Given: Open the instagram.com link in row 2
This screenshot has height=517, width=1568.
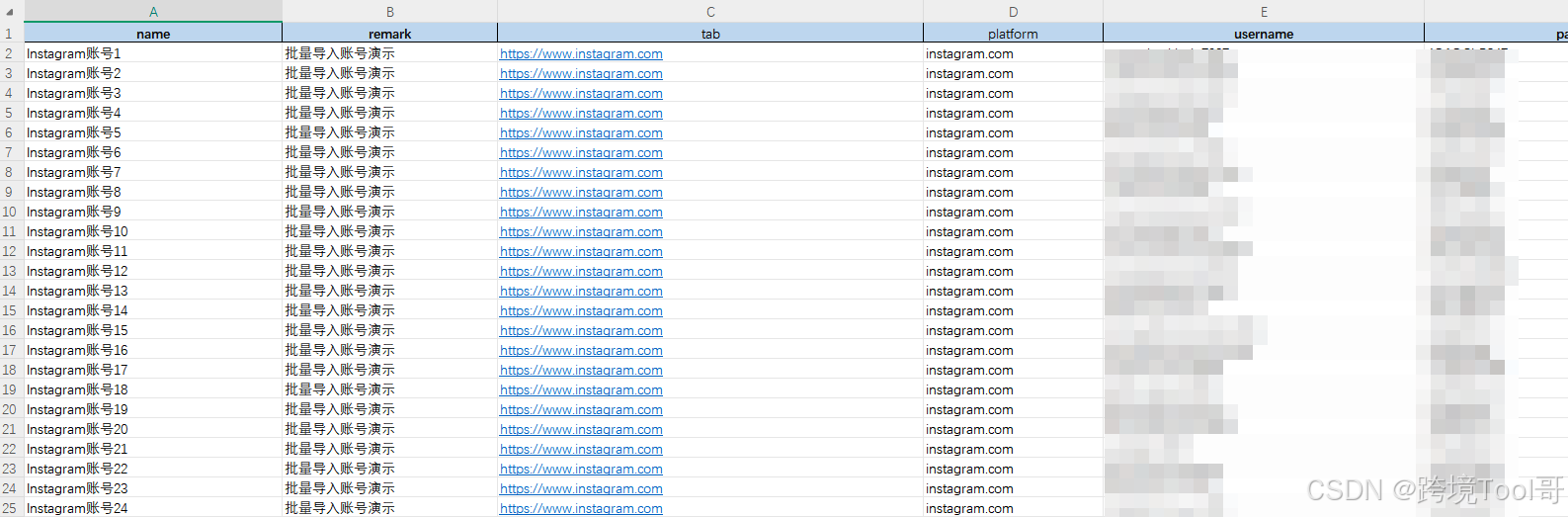Looking at the screenshot, I should pyautogui.click(x=581, y=54).
